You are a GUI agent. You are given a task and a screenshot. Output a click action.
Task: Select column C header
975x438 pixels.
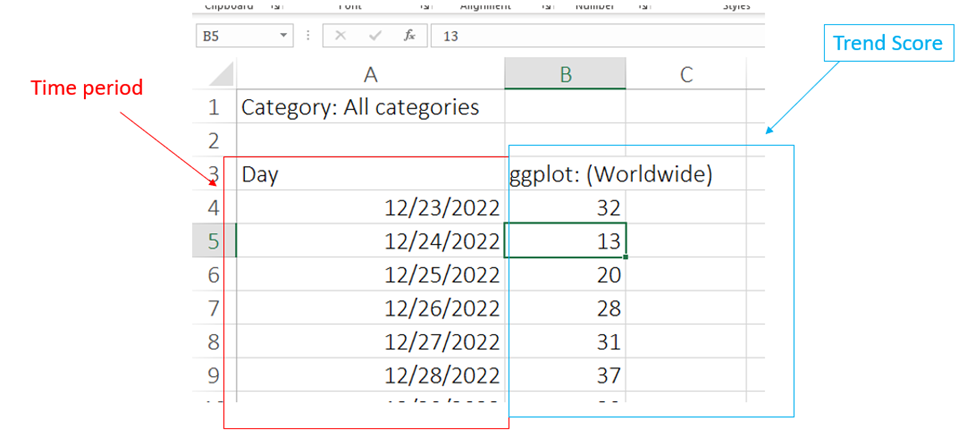(x=686, y=74)
